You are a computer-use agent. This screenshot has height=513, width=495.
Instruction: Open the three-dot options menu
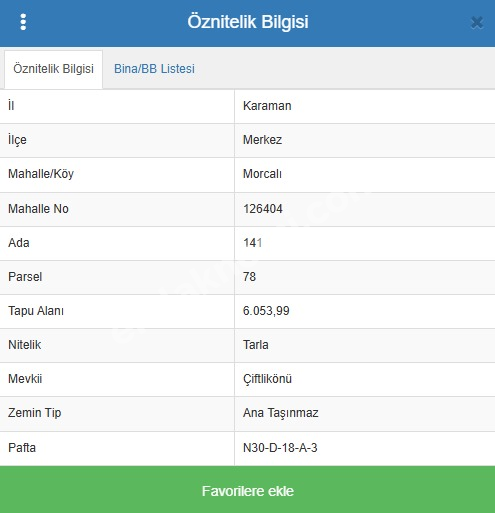pos(23,22)
